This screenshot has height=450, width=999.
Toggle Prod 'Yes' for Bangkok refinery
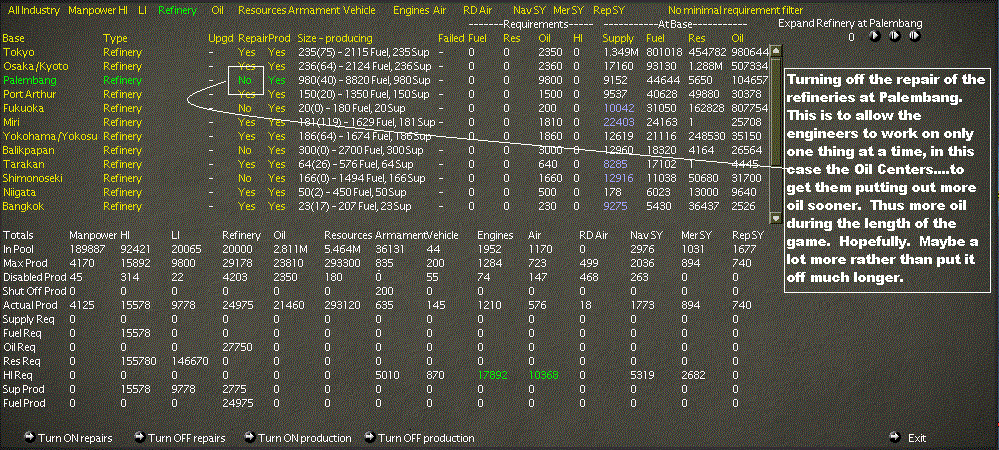coord(277,207)
